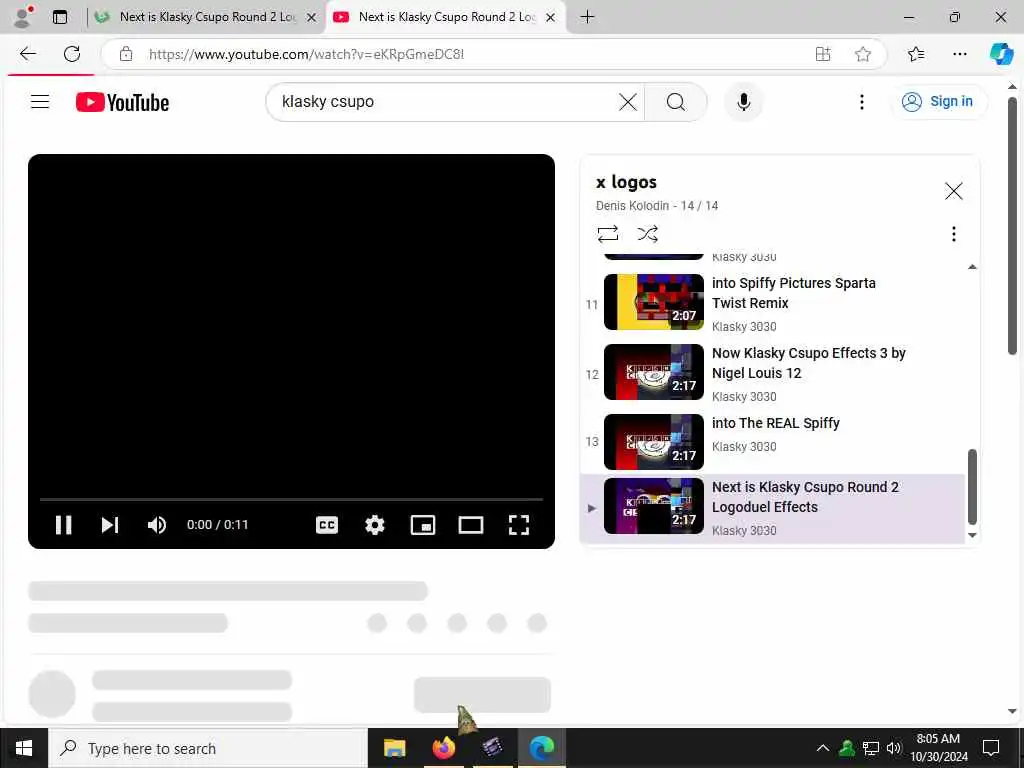This screenshot has width=1024, height=768.
Task: Toggle closed captions CC button
Action: pyautogui.click(x=327, y=525)
